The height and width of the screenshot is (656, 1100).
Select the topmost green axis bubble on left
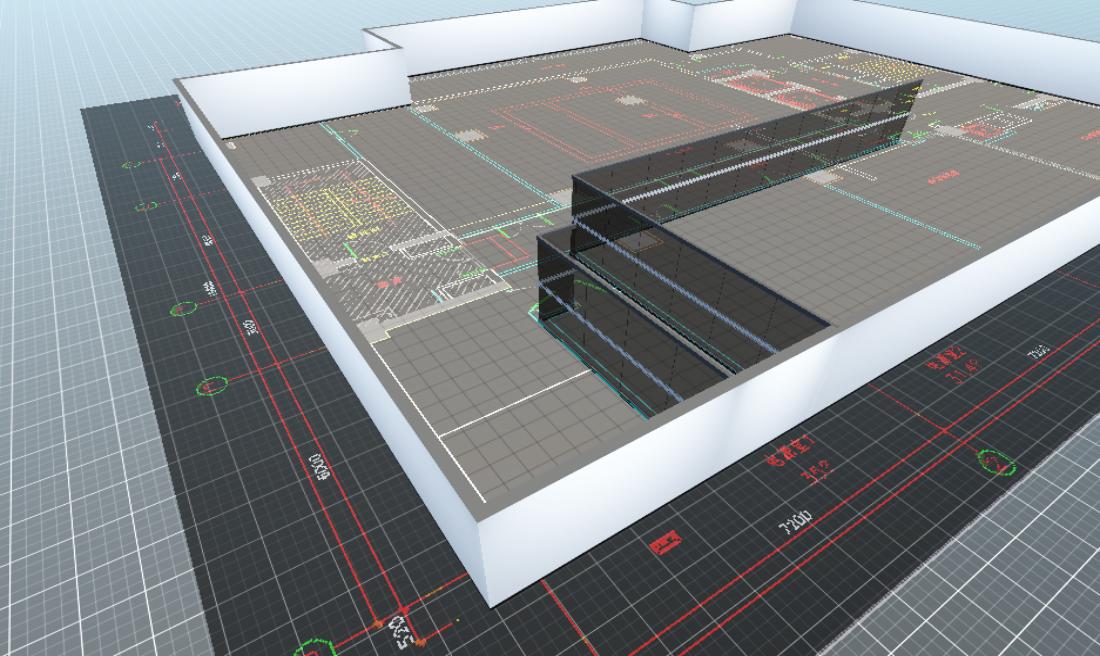[132, 165]
